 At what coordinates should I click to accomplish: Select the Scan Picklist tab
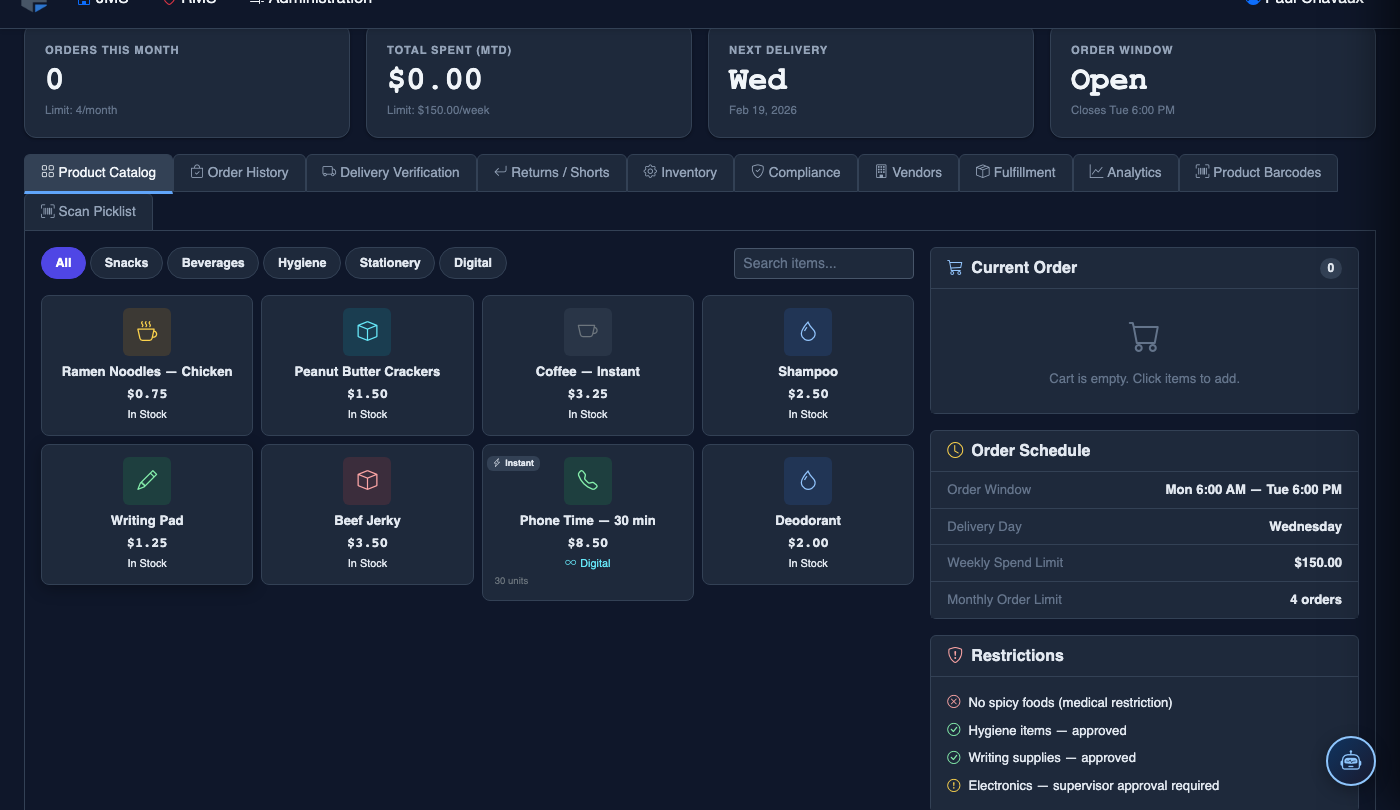[x=88, y=212]
